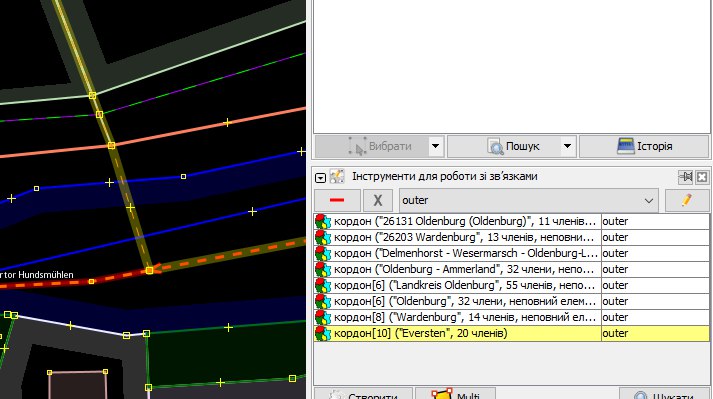The image size is (713, 399).
Task: Click the relation toolbox icon beside the title
Action: point(337,177)
